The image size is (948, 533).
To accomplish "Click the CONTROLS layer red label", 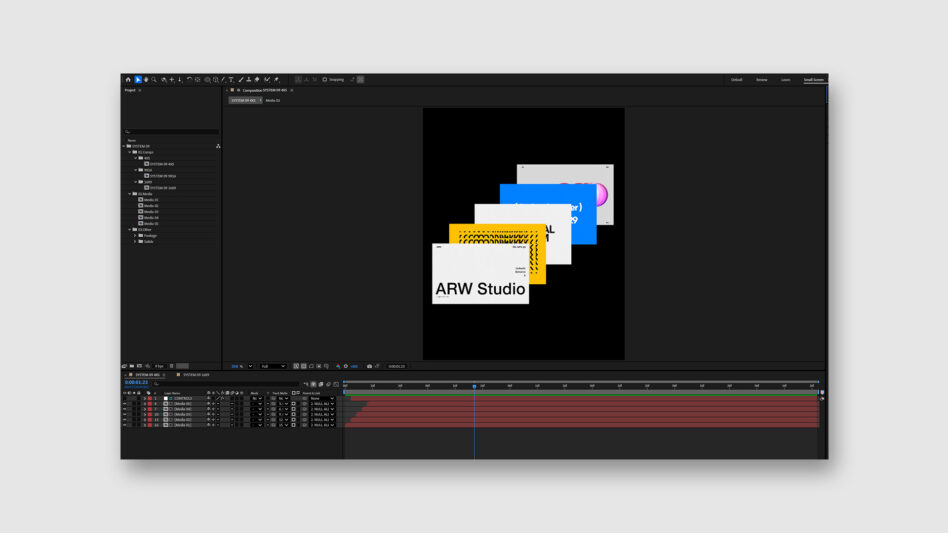I will [150, 398].
